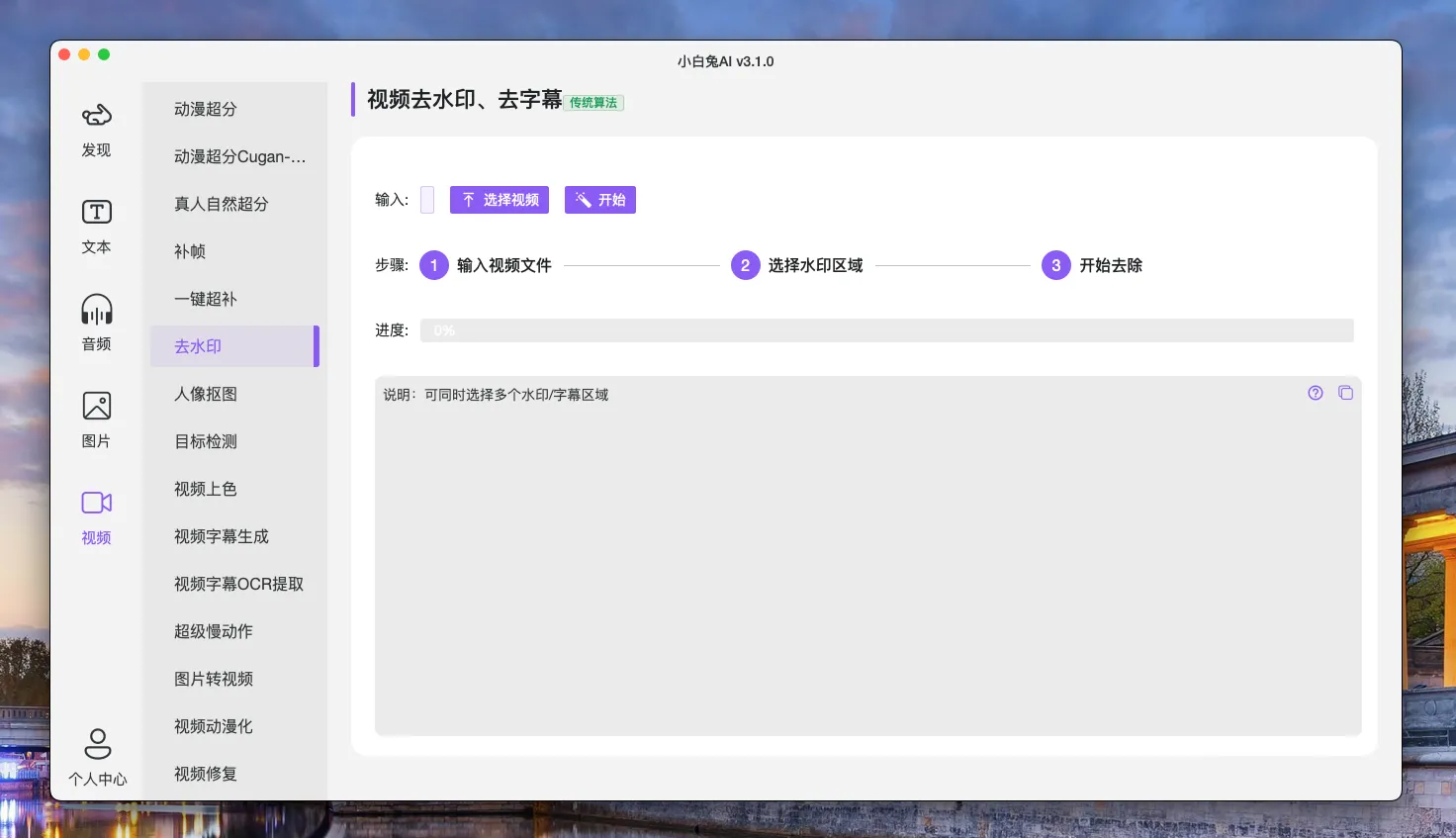Viewport: 1456px width, 838px height.
Task: Open 一键超补 menu item
Action: (x=234, y=299)
